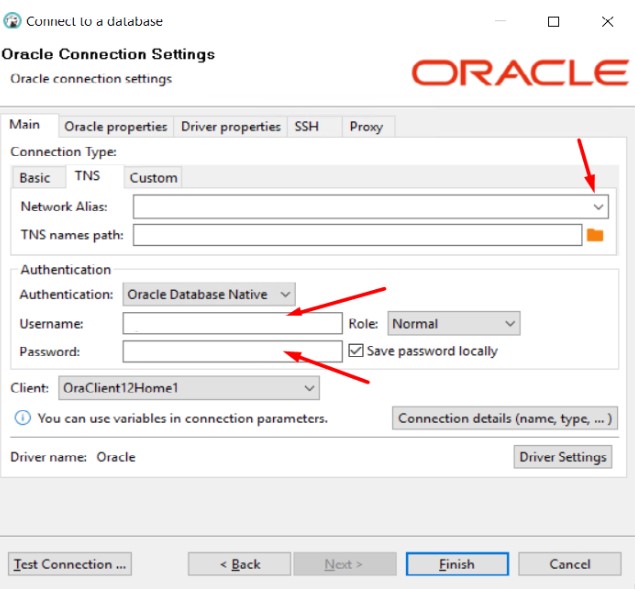This screenshot has width=635, height=589.
Task: Click the 'Password:' label
Action: [50, 352]
